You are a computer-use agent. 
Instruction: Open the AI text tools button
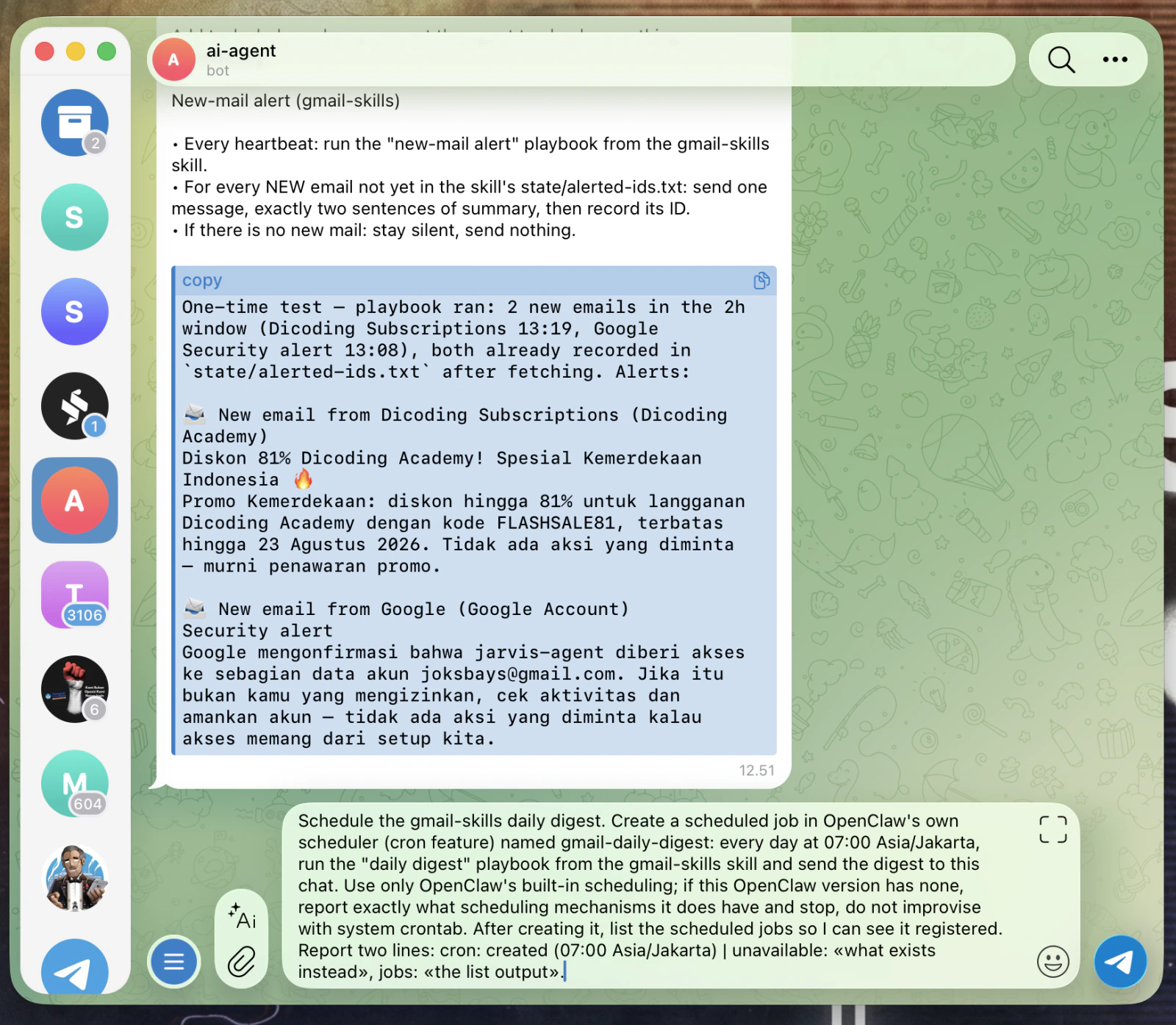pyautogui.click(x=242, y=916)
